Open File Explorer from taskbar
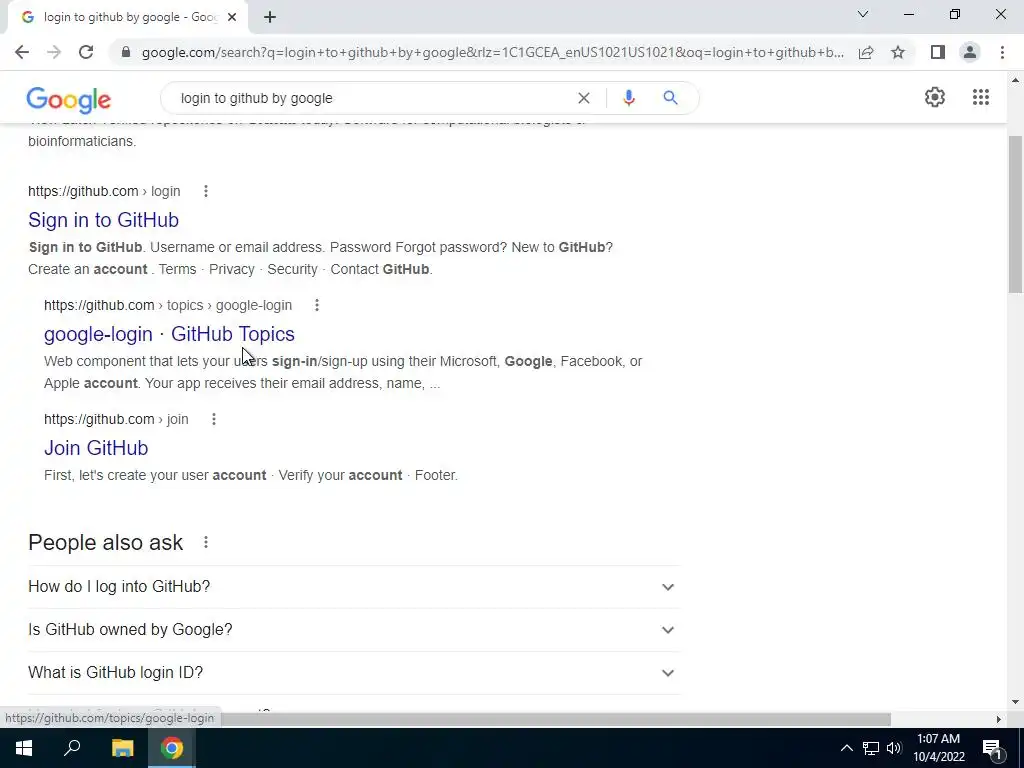The height and width of the screenshot is (768, 1024). pyautogui.click(x=122, y=748)
